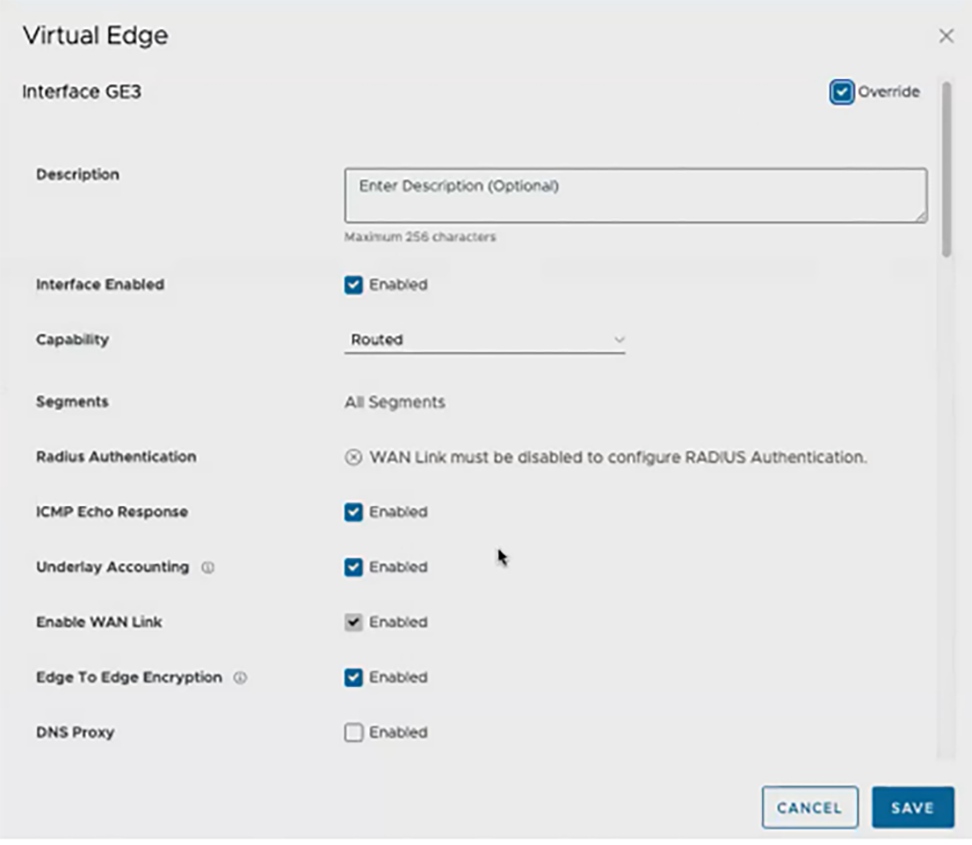The image size is (972, 845).
Task: Click the Cancel button
Action: pyautogui.click(x=810, y=807)
